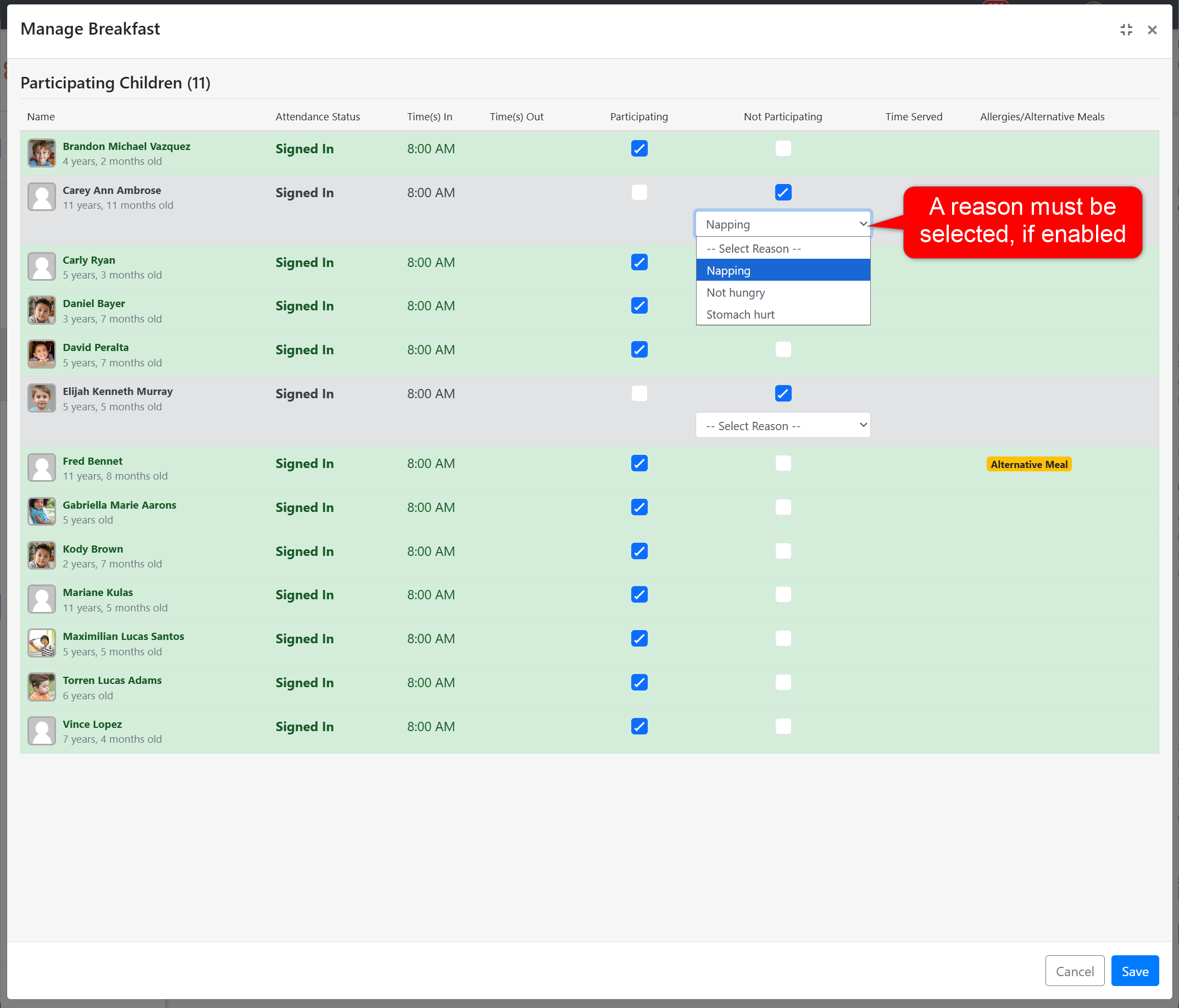Click the Cancel button
Image resolution: width=1179 pixels, height=1008 pixels.
click(x=1074, y=971)
